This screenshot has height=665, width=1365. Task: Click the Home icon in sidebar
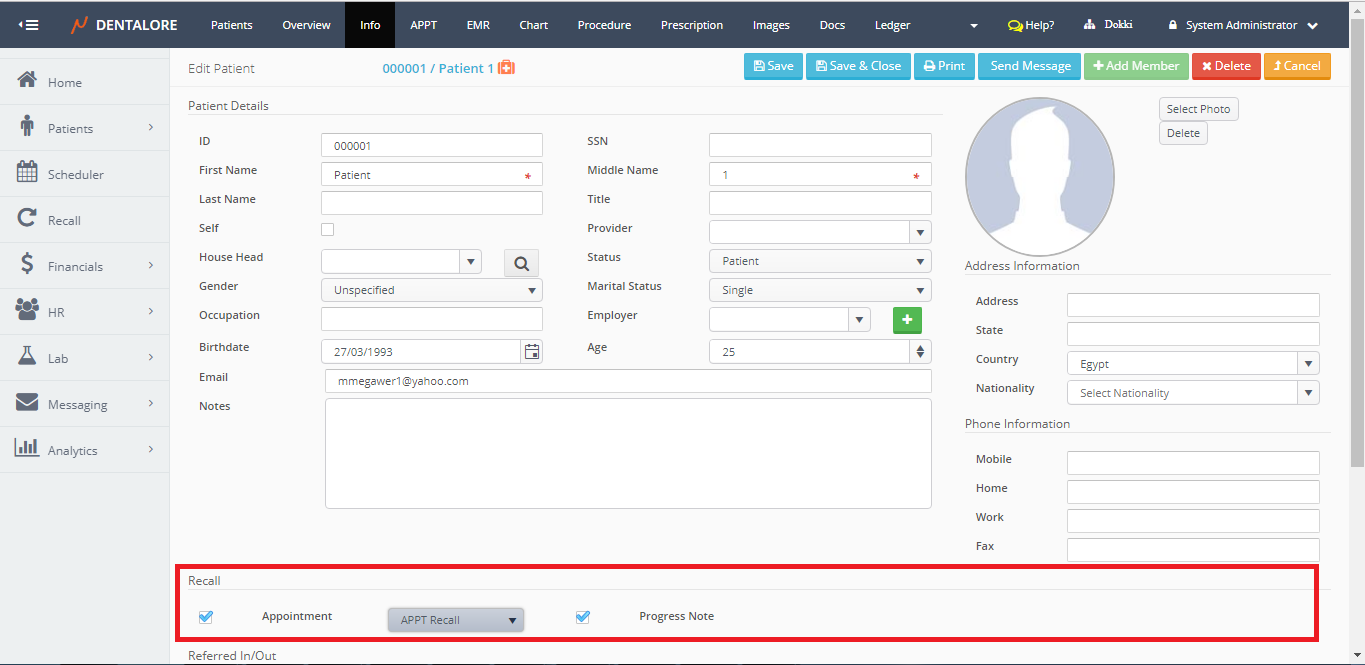coord(28,81)
